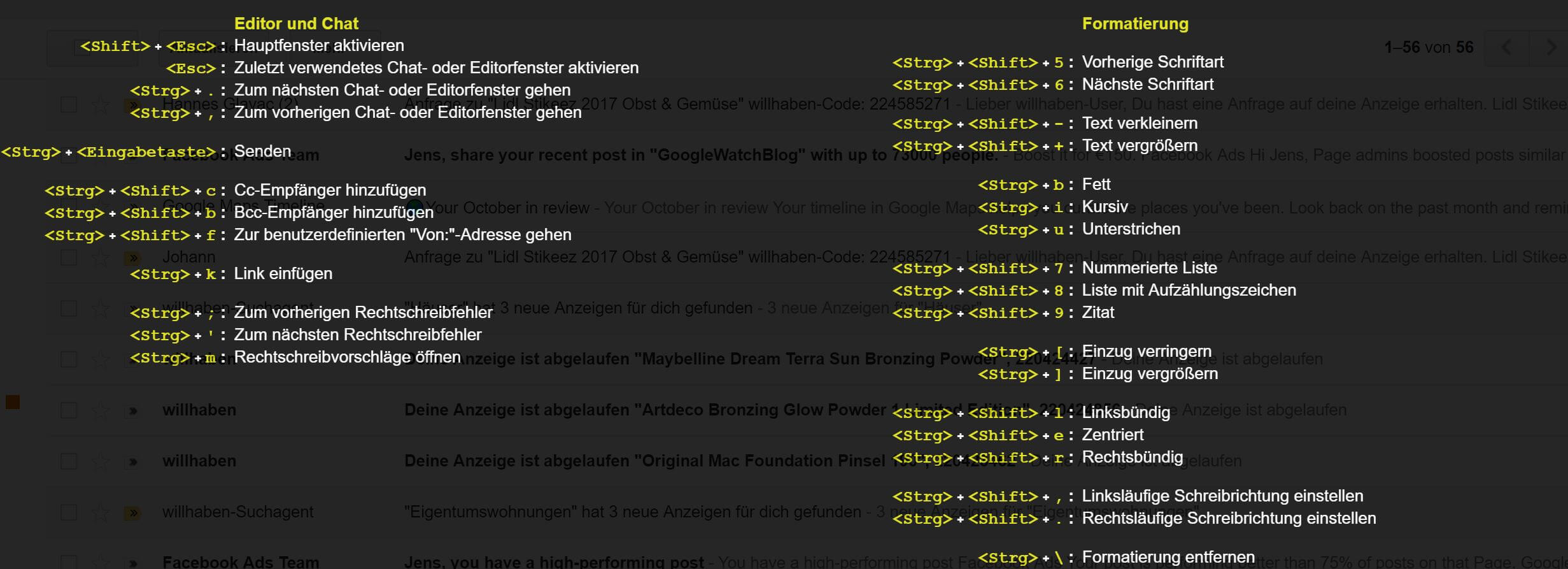Select the Johann email checkbox
This screenshot has width=1568, height=569.
[69, 257]
